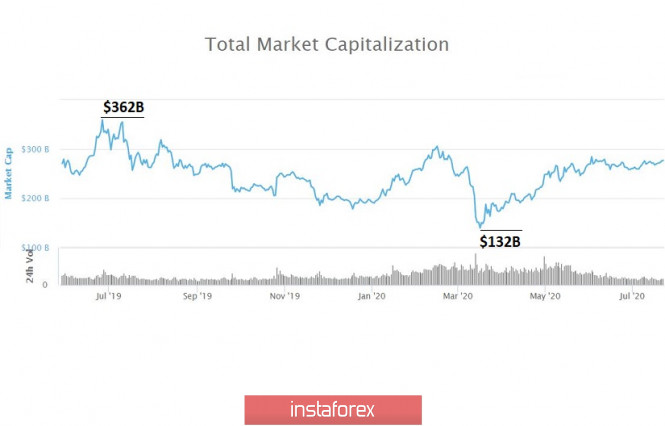Select the Jul '19 date marker
The image size is (665, 426).
click(x=107, y=297)
